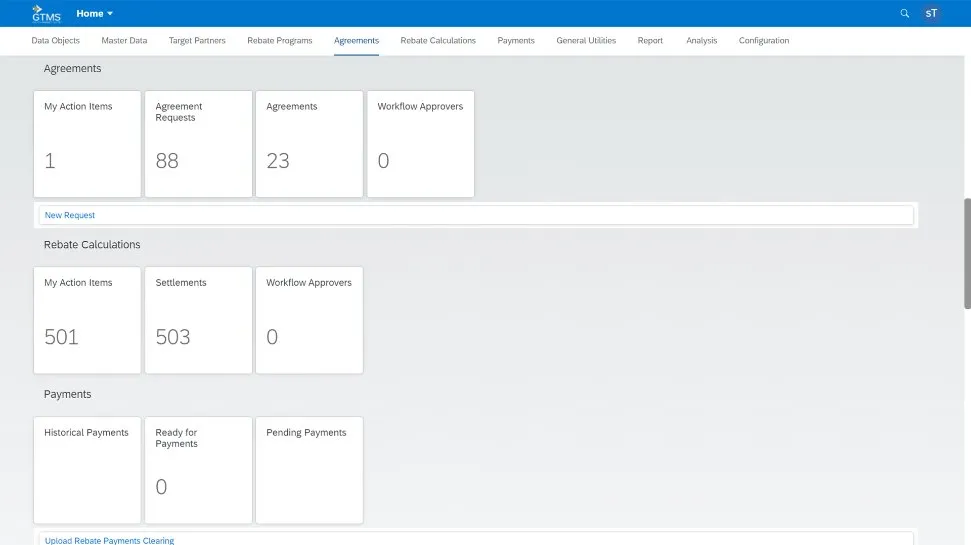
Task: Switch to the Data Objects tab
Action: [56, 41]
